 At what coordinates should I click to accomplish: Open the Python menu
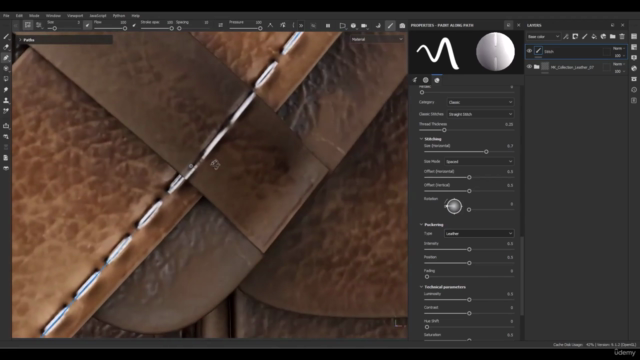[x=119, y=16]
